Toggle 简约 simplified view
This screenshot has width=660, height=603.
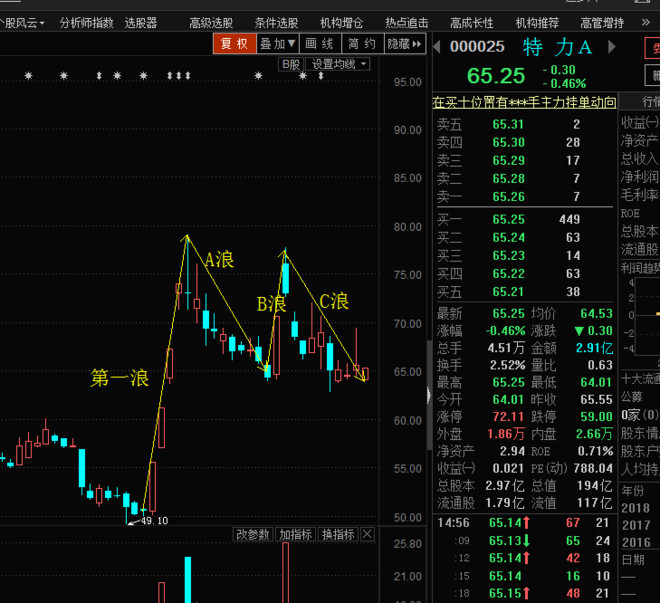(362, 44)
